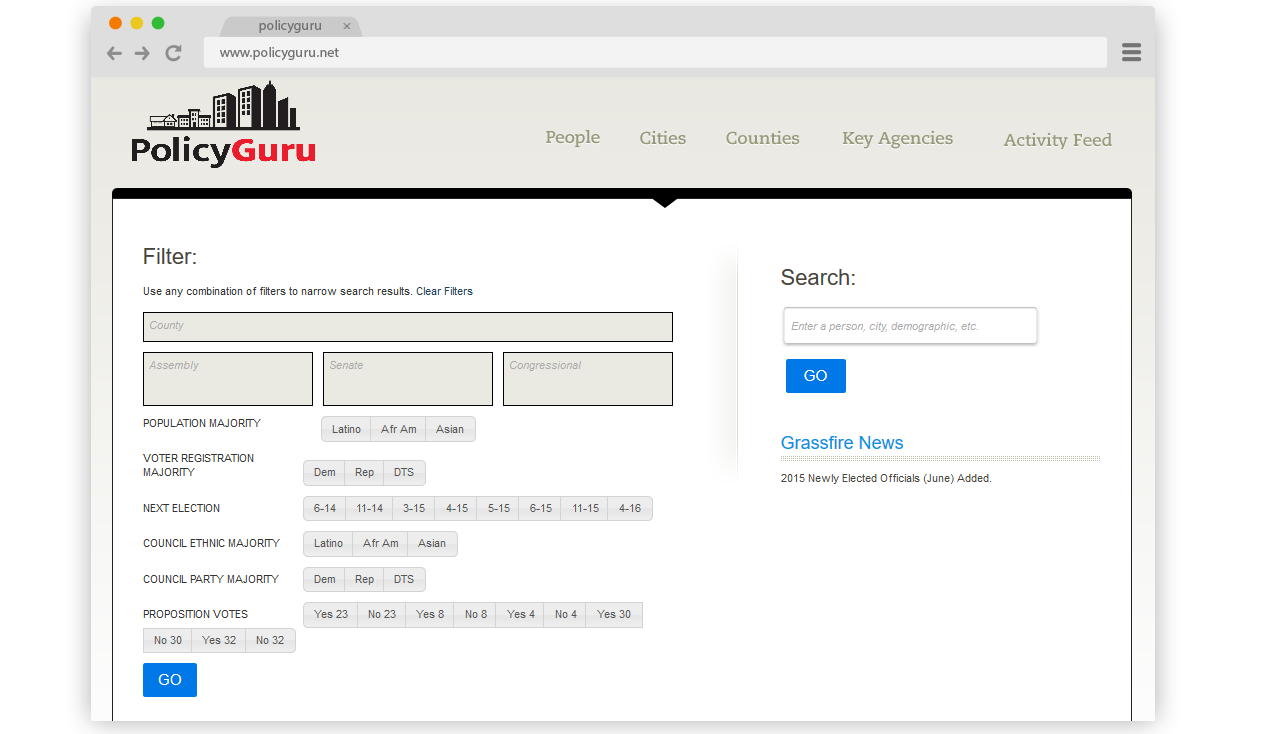Click the person, city, demographic search field
The image size is (1280, 734).
(x=910, y=326)
